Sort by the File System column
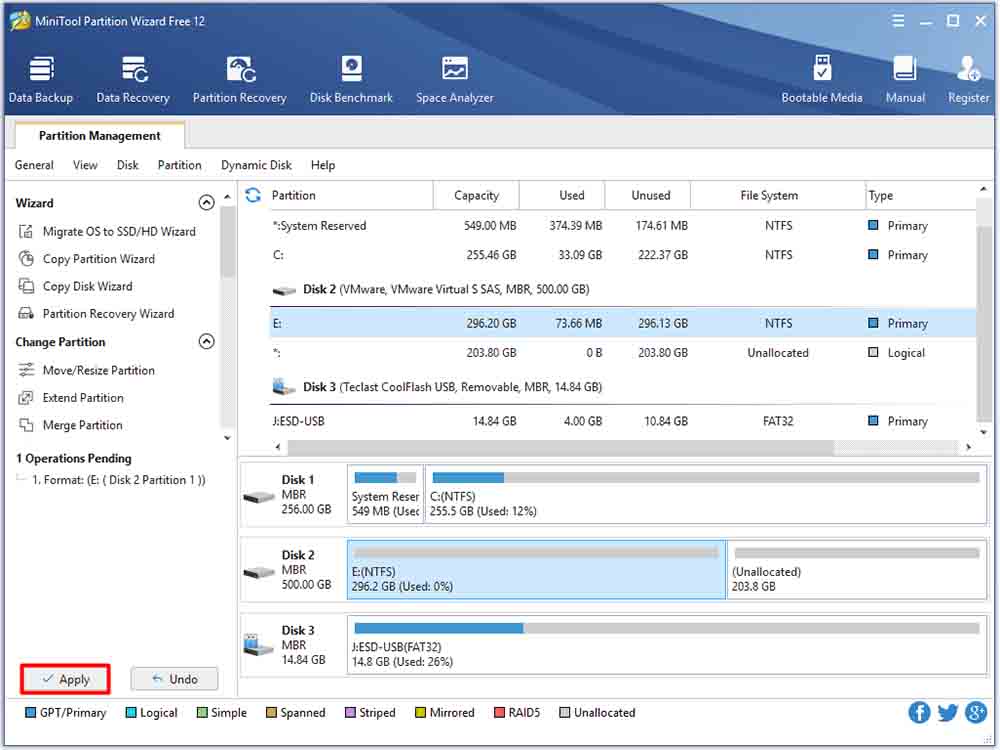Viewport: 1000px width, 750px height. point(777,195)
